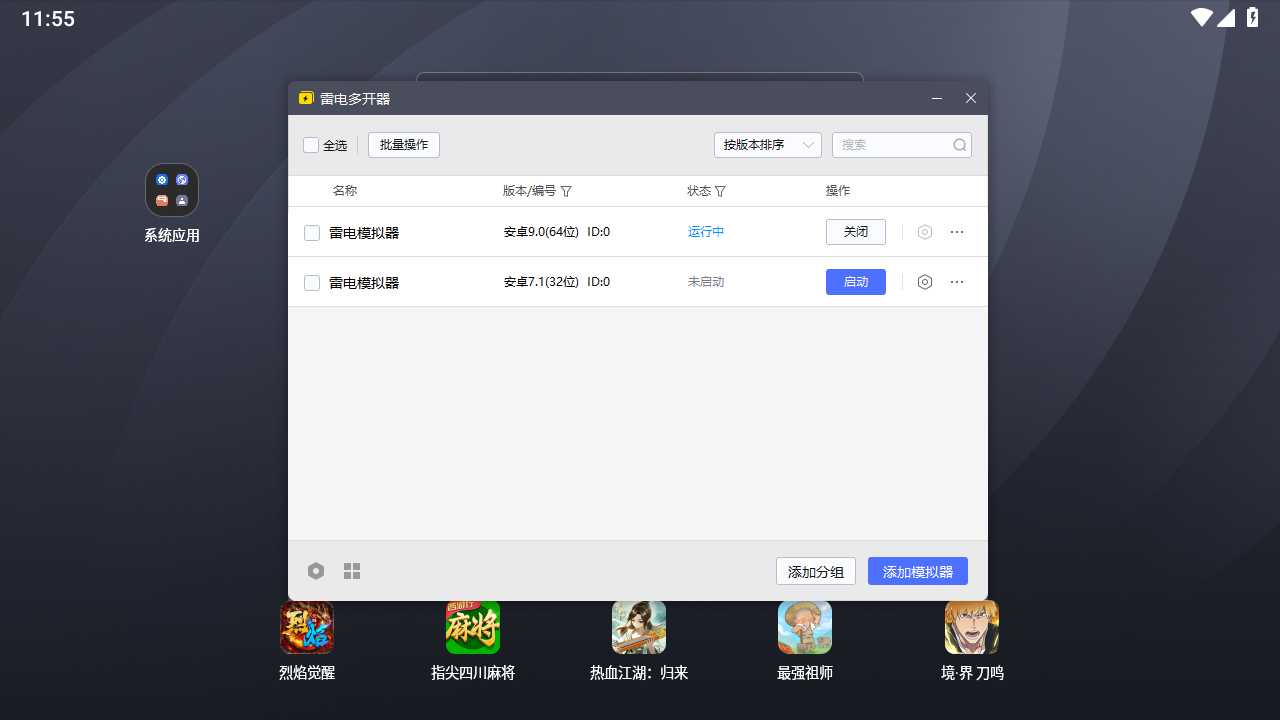Screen dimensions: 1280x720
Task: Click the 雷电多开器 window title text
Action: (x=355, y=98)
